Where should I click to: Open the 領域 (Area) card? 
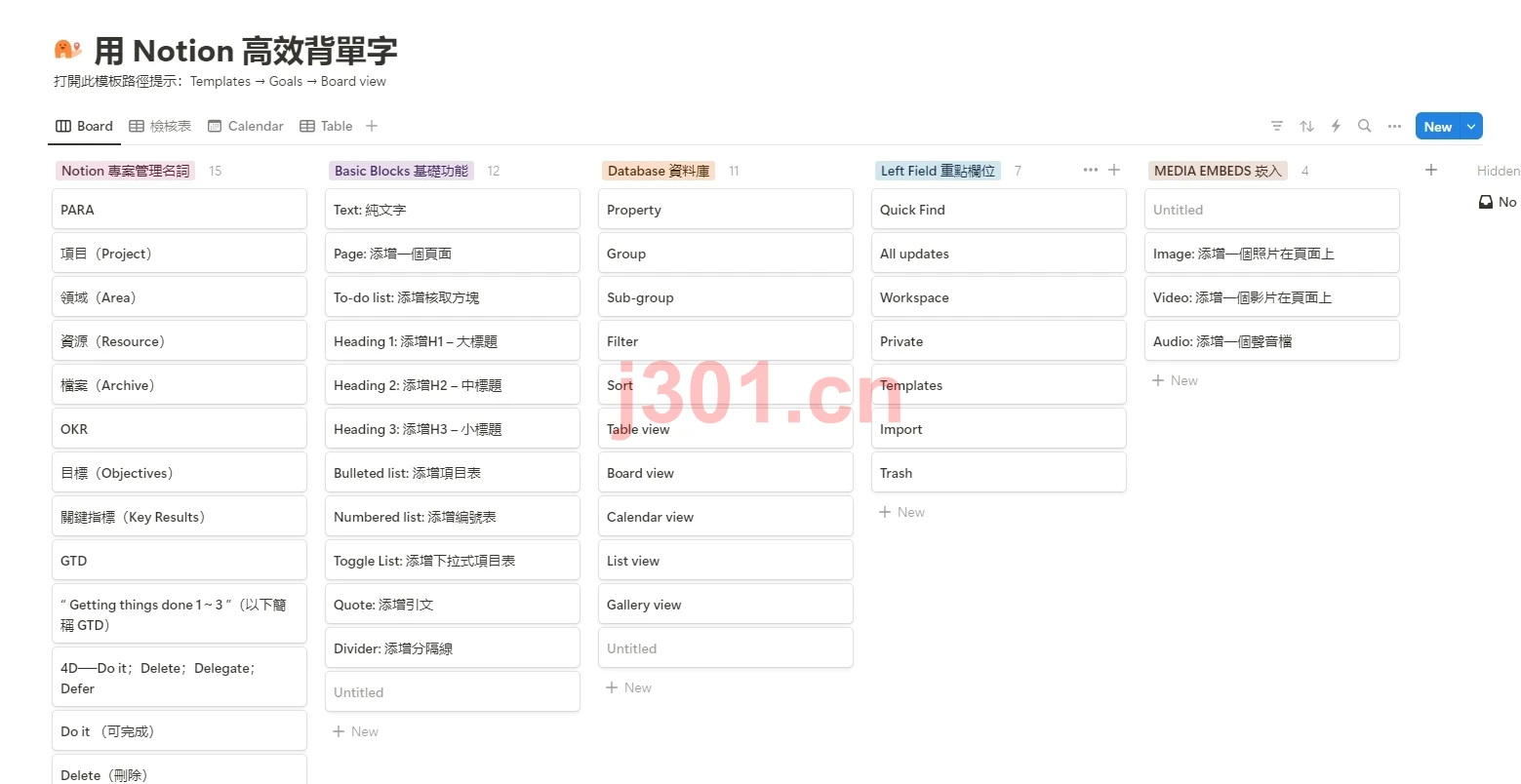click(180, 297)
